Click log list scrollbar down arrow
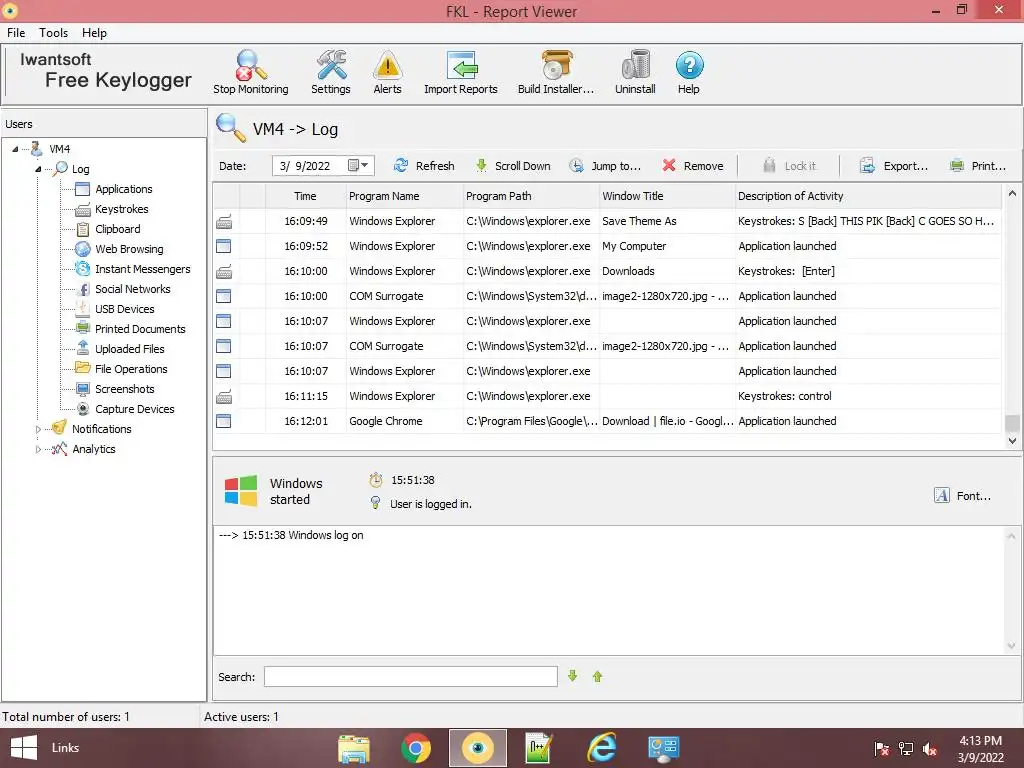1024x768 pixels. pyautogui.click(x=1012, y=441)
